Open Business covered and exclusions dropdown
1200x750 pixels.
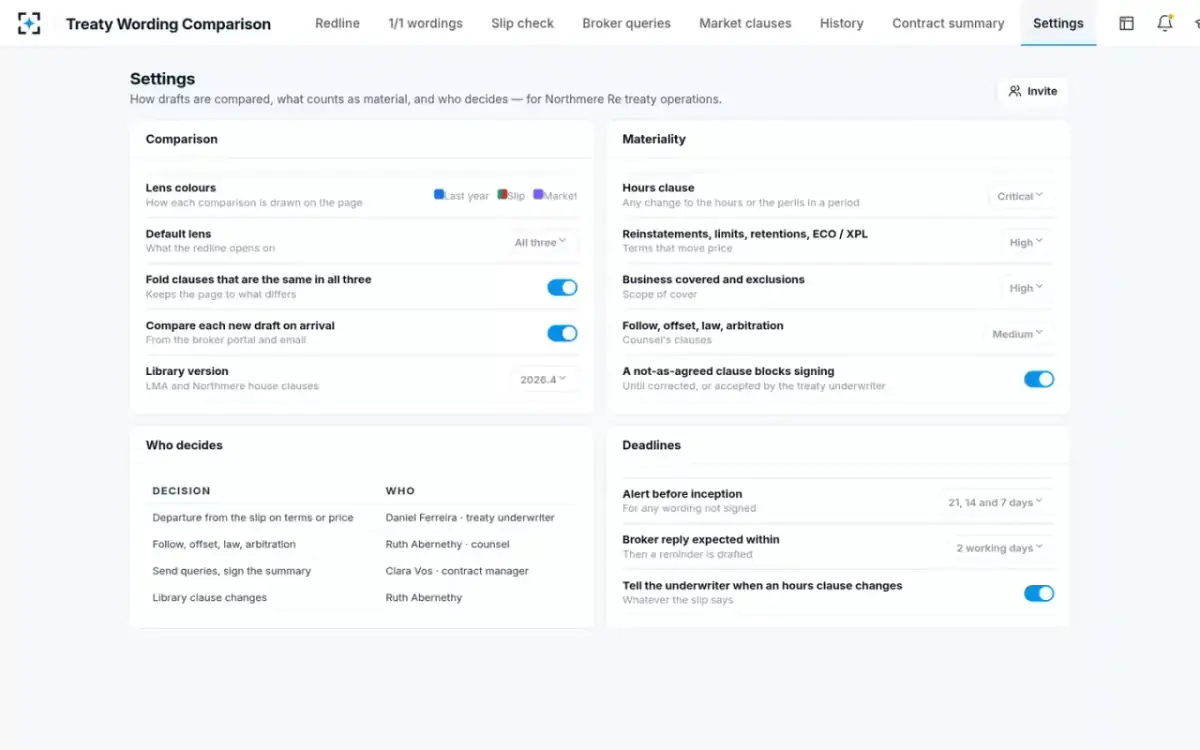1027,288
